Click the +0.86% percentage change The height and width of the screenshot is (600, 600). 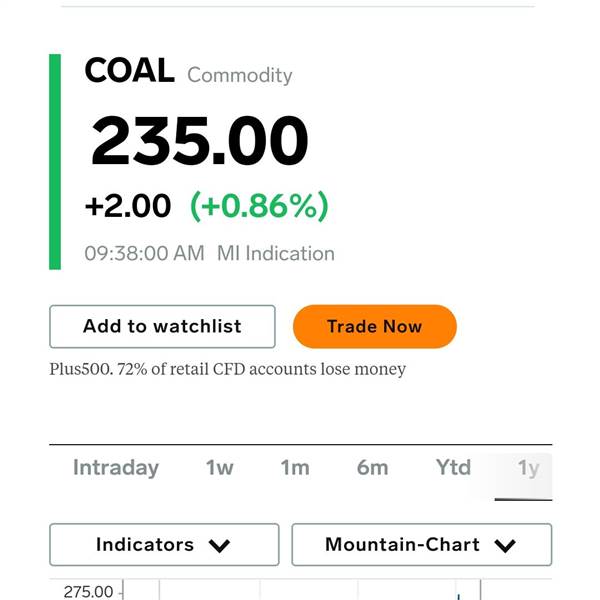(260, 206)
